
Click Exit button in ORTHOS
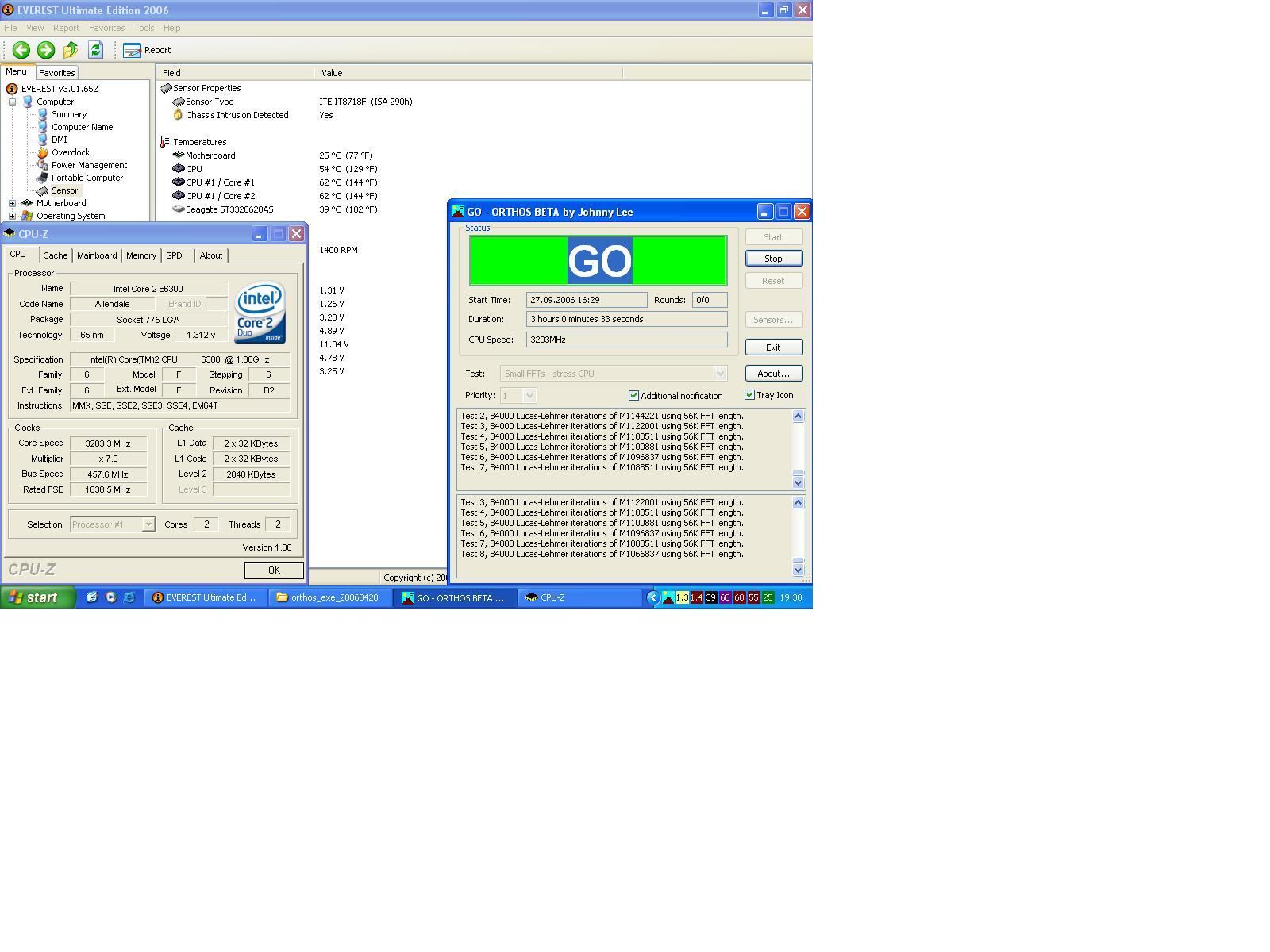coord(773,347)
